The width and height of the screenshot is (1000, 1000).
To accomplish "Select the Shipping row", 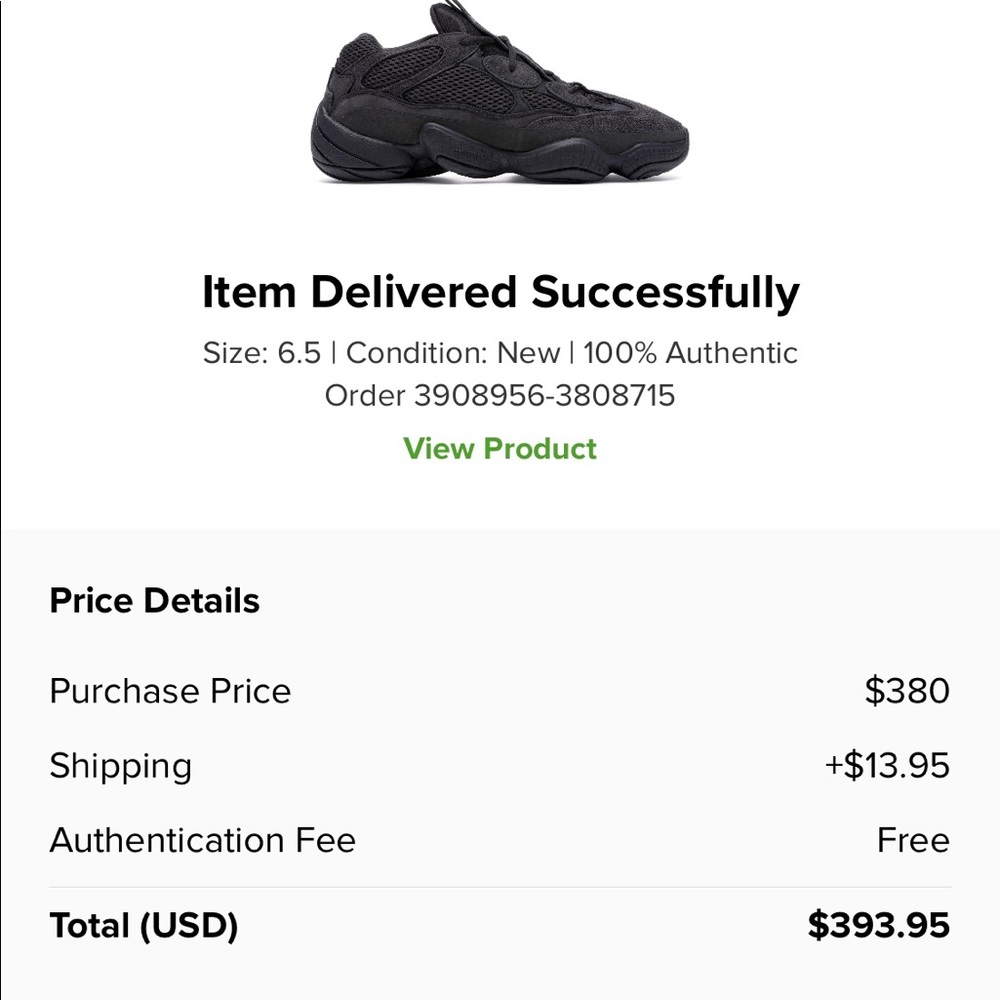I will (x=120, y=765).
